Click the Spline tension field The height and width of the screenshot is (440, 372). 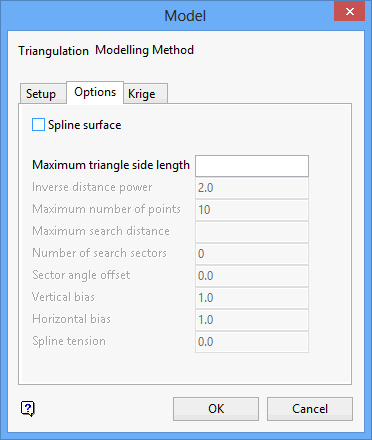tap(252, 342)
